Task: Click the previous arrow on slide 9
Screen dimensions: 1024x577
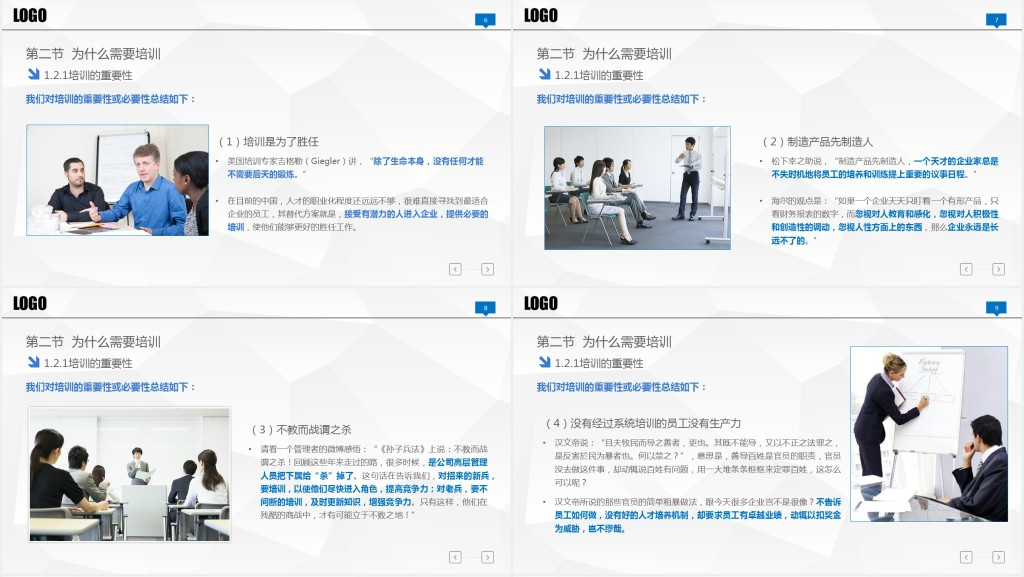Action: (966, 557)
